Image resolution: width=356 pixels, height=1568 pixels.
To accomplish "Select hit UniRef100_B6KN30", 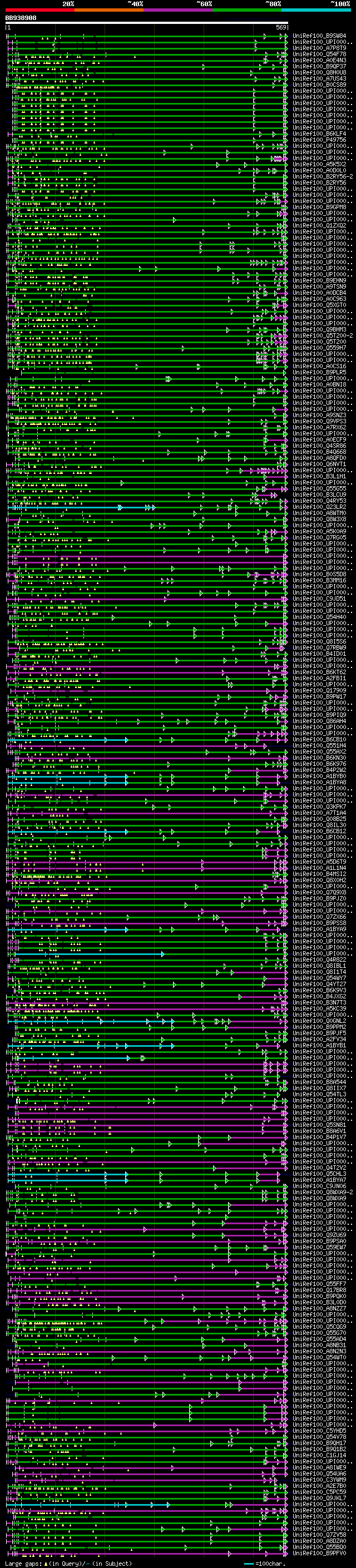I will click(x=319, y=758).
